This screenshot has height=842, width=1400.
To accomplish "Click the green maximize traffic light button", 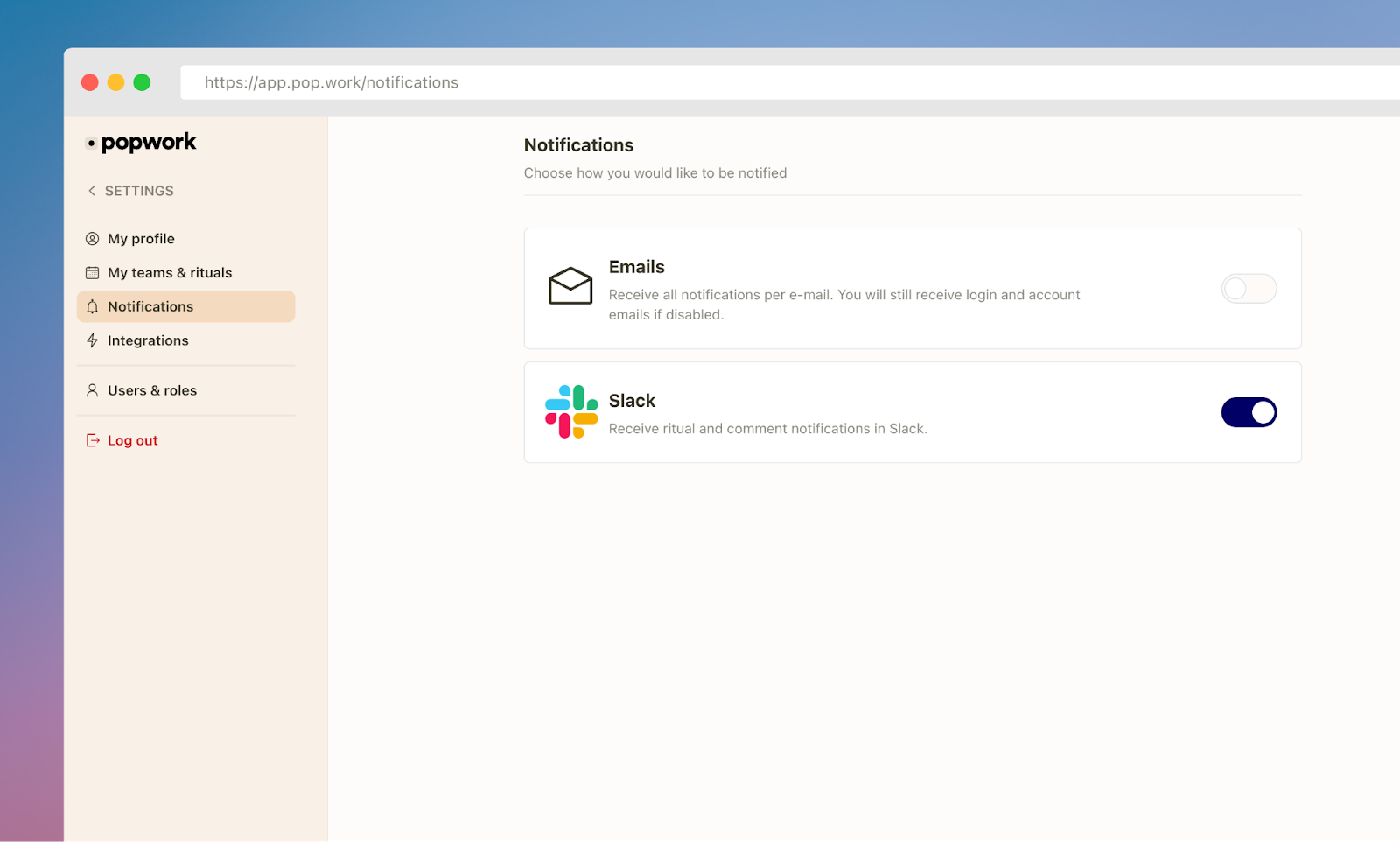I will [142, 82].
